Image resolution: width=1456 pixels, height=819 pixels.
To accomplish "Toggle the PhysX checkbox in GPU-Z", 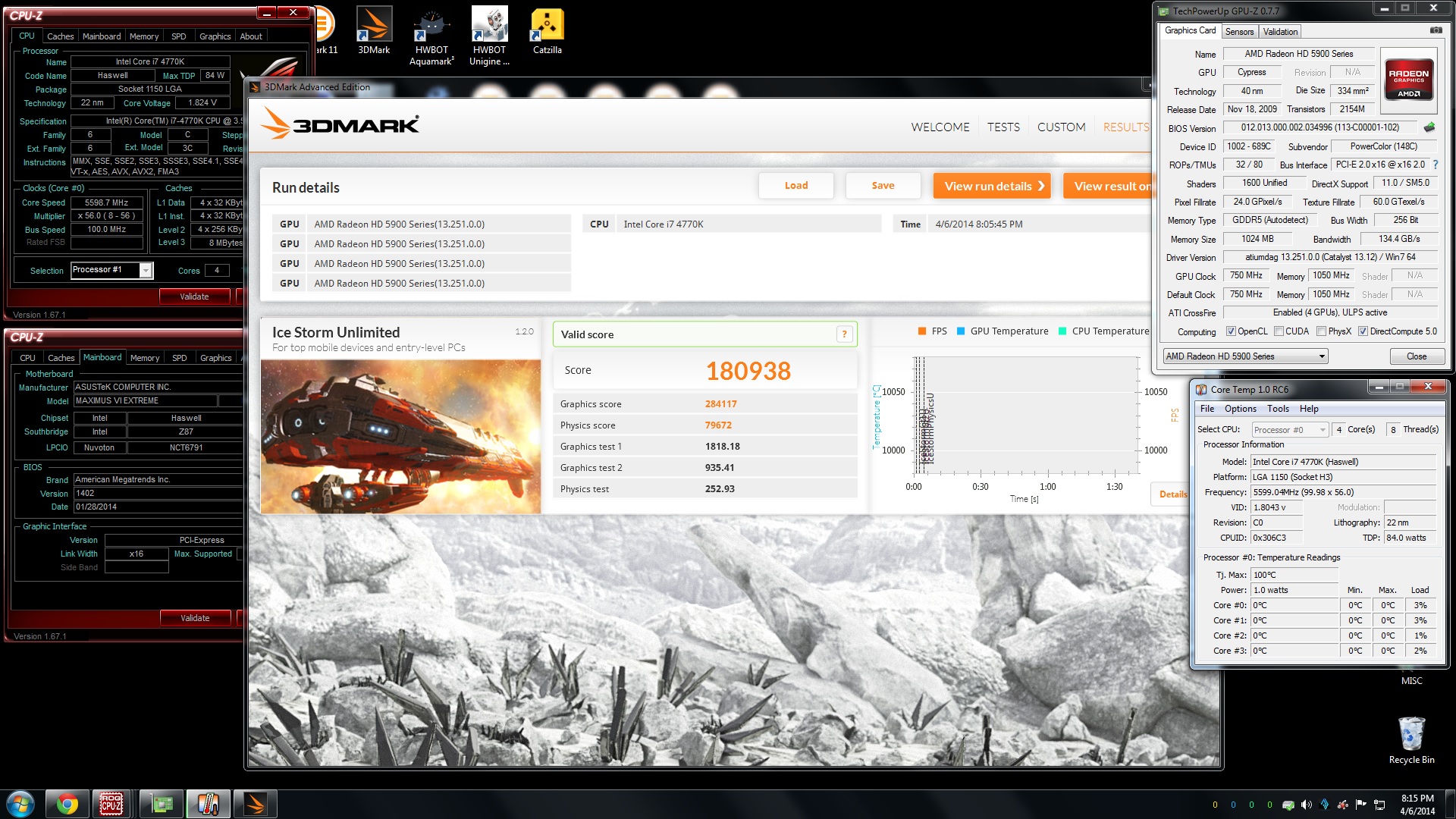I will [1322, 331].
